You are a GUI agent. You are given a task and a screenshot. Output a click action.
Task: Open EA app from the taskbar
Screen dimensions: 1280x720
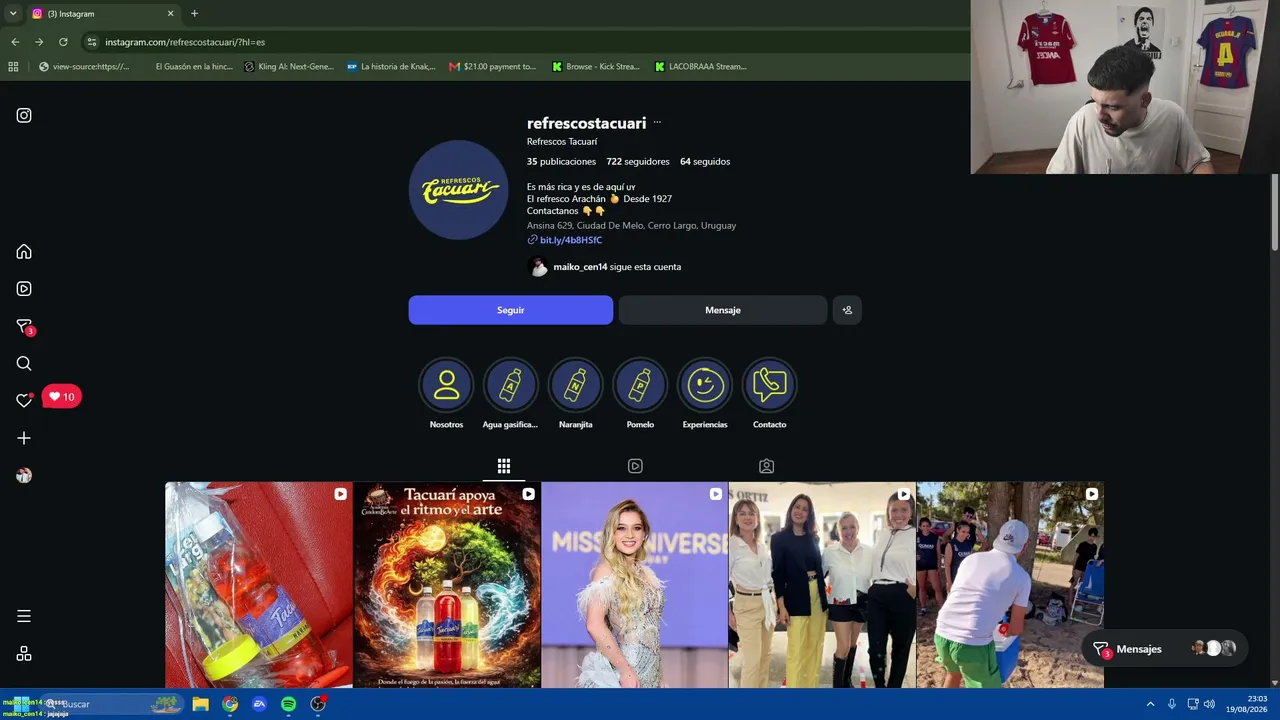tap(259, 704)
